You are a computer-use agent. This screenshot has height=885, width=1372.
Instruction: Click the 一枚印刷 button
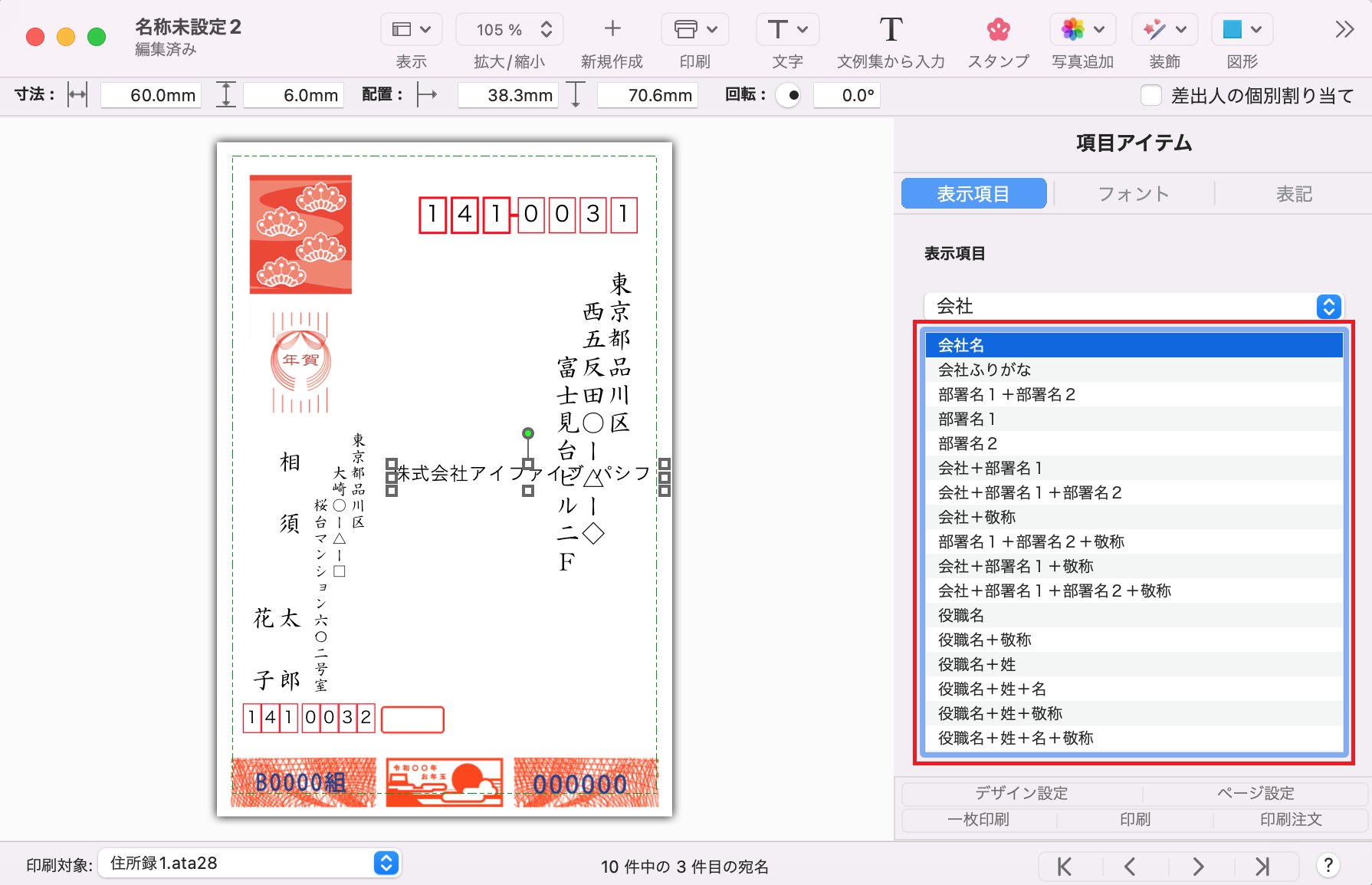pyautogui.click(x=979, y=819)
